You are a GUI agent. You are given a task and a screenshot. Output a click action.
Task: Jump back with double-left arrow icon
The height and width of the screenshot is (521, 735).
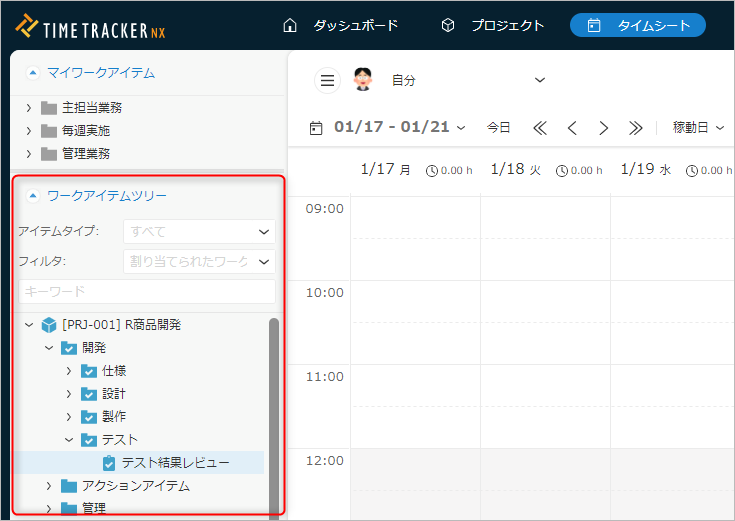pyautogui.click(x=540, y=128)
